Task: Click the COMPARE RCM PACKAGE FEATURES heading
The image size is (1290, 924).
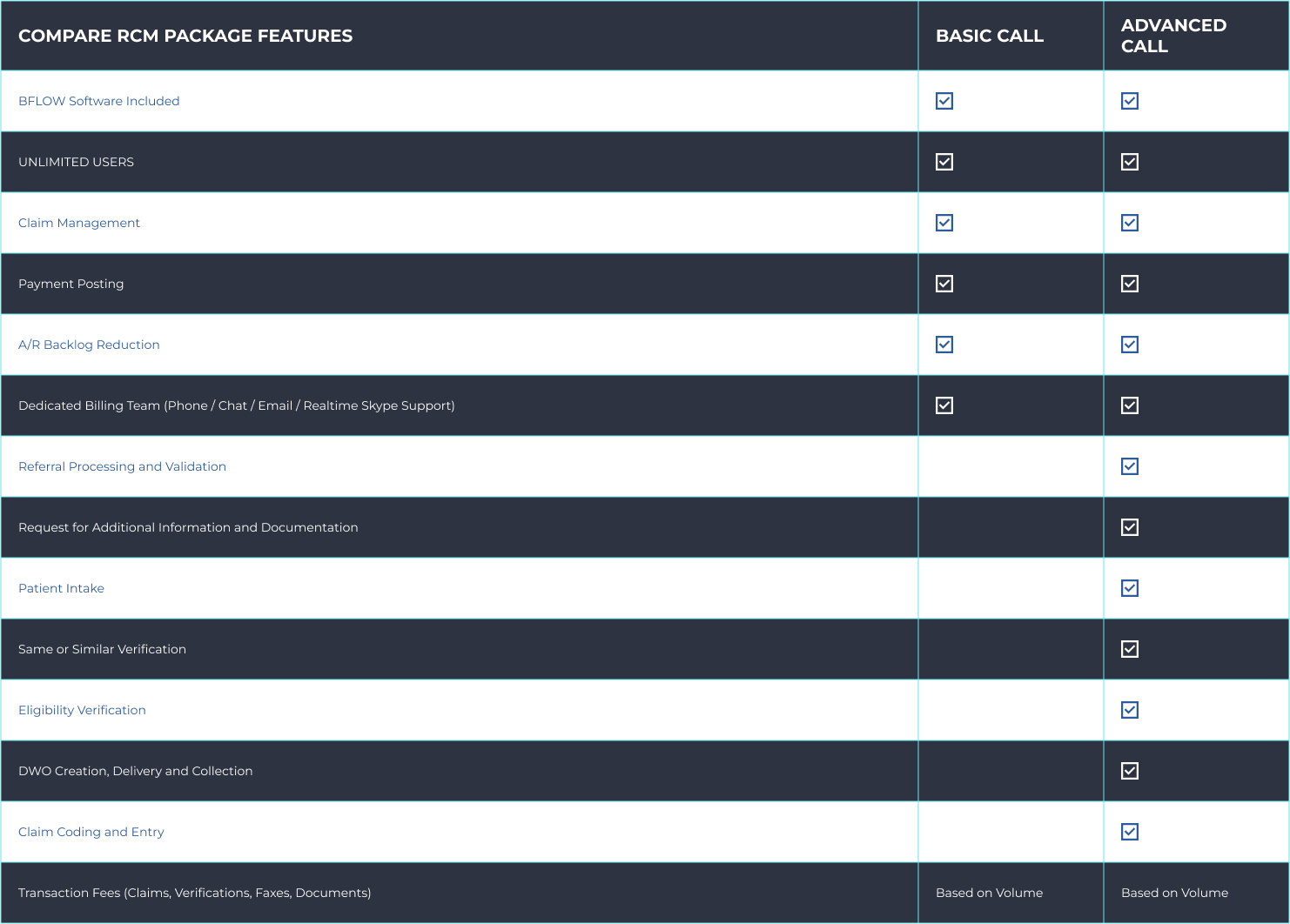Action: (x=185, y=36)
